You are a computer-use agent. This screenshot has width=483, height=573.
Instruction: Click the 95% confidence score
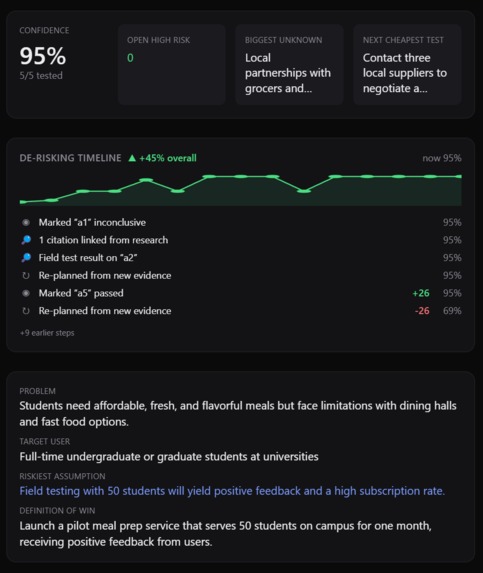[43, 56]
